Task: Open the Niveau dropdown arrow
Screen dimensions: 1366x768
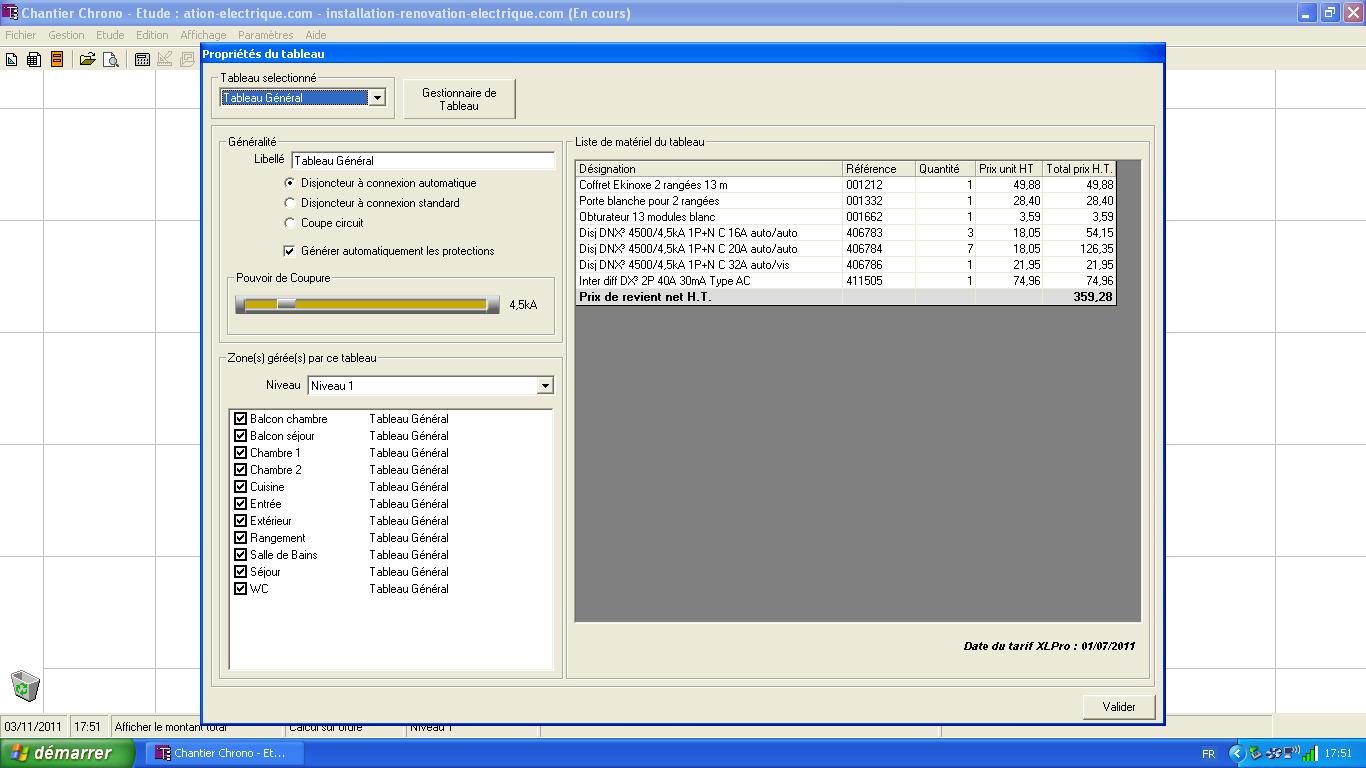Action: 545,386
